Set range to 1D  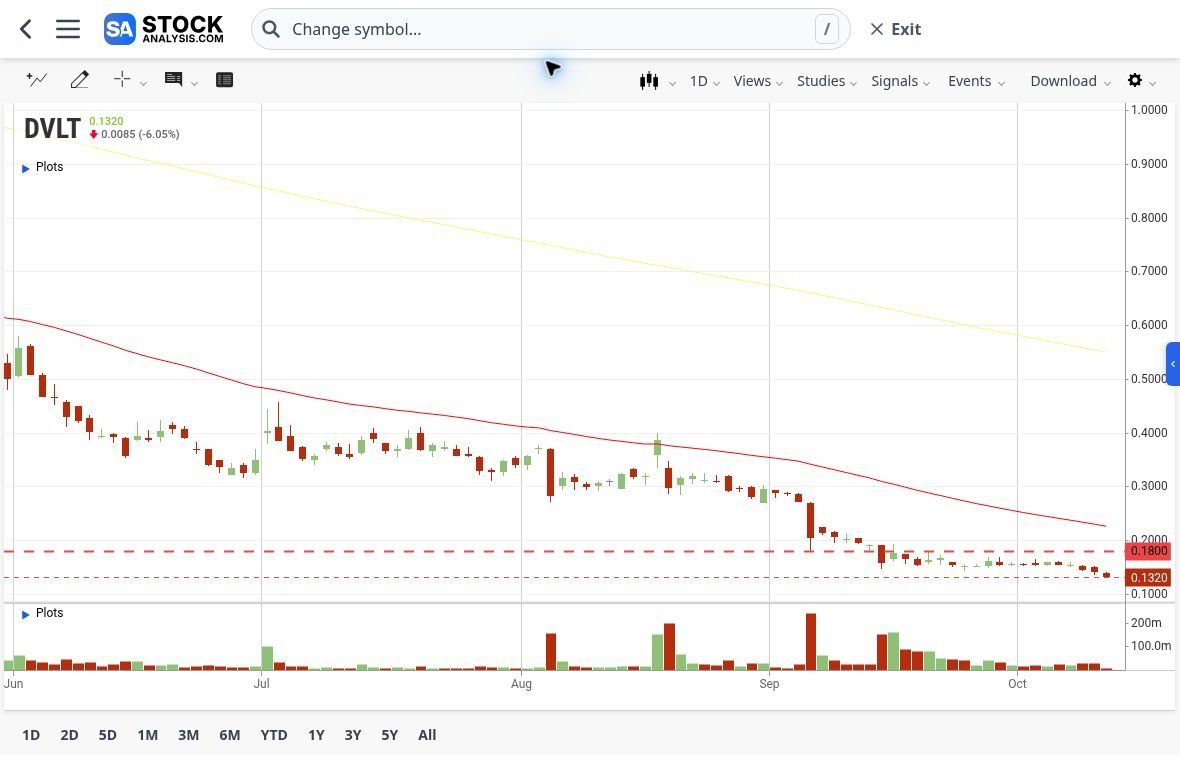pyautogui.click(x=31, y=735)
